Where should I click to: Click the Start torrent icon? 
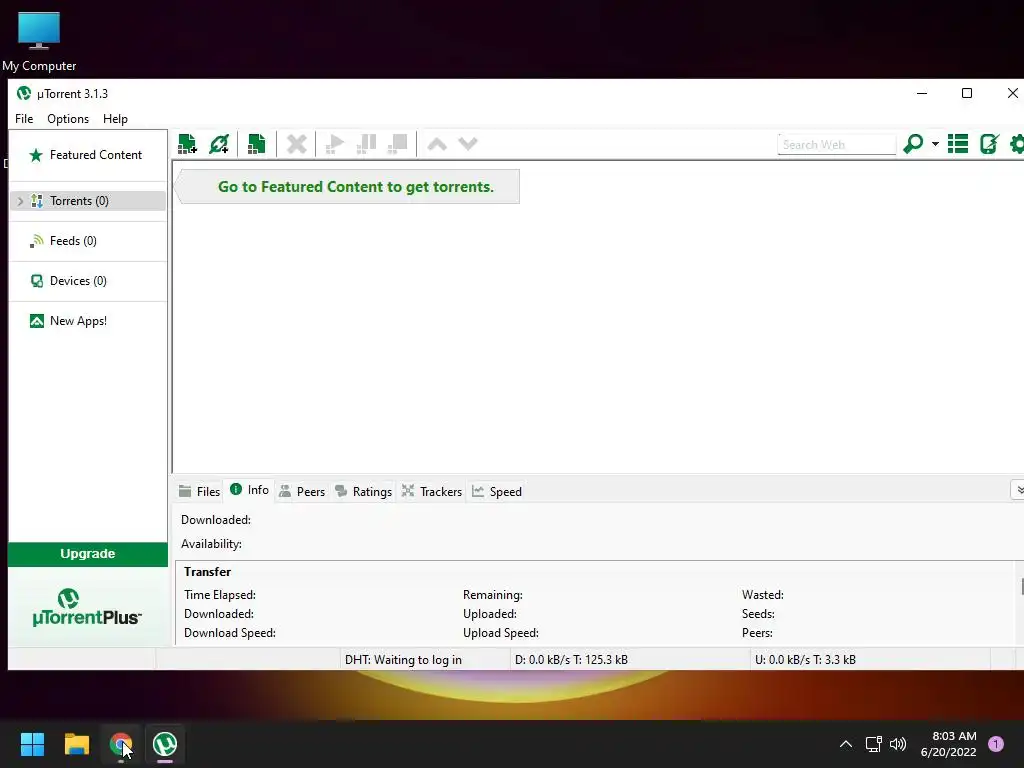point(334,144)
